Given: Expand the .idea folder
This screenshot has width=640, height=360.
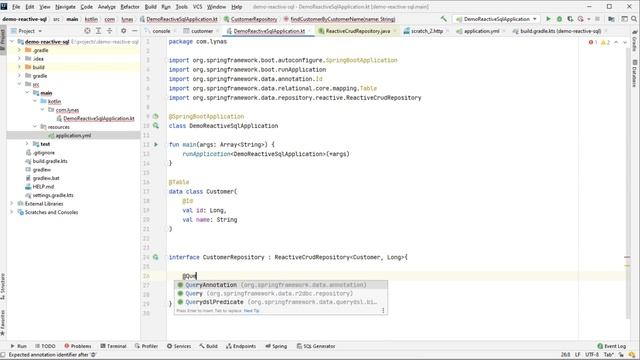Looking at the screenshot, I should coord(19,59).
